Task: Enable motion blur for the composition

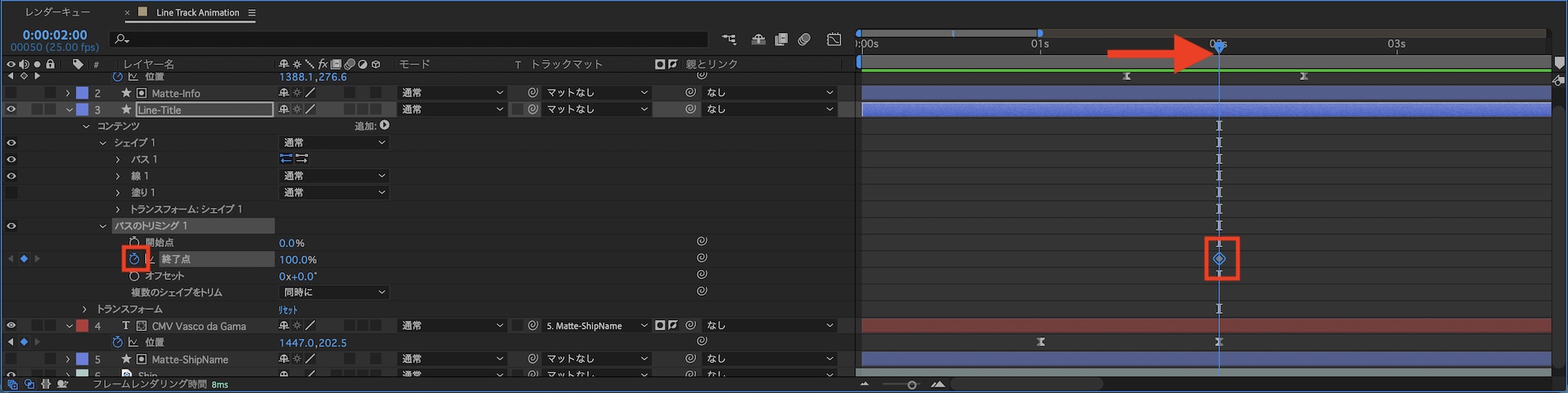Action: pyautogui.click(x=804, y=39)
